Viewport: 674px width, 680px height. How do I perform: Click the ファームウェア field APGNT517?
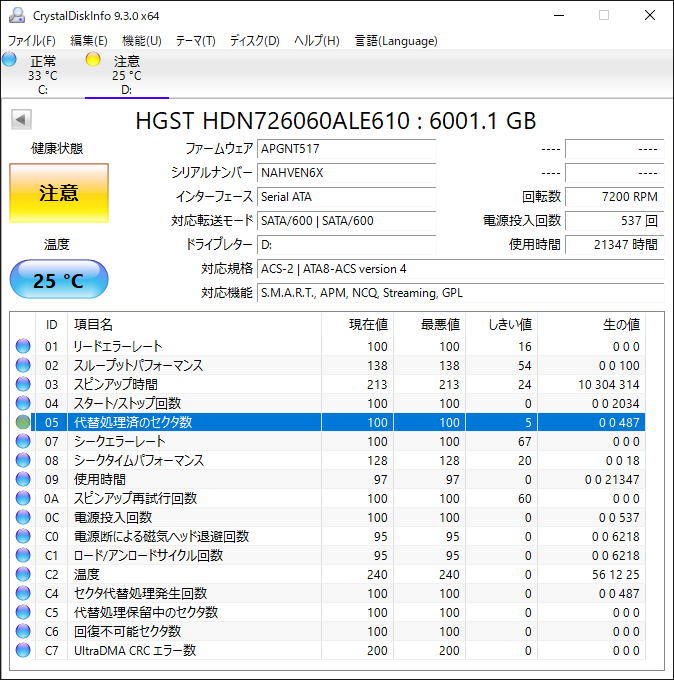coord(347,149)
